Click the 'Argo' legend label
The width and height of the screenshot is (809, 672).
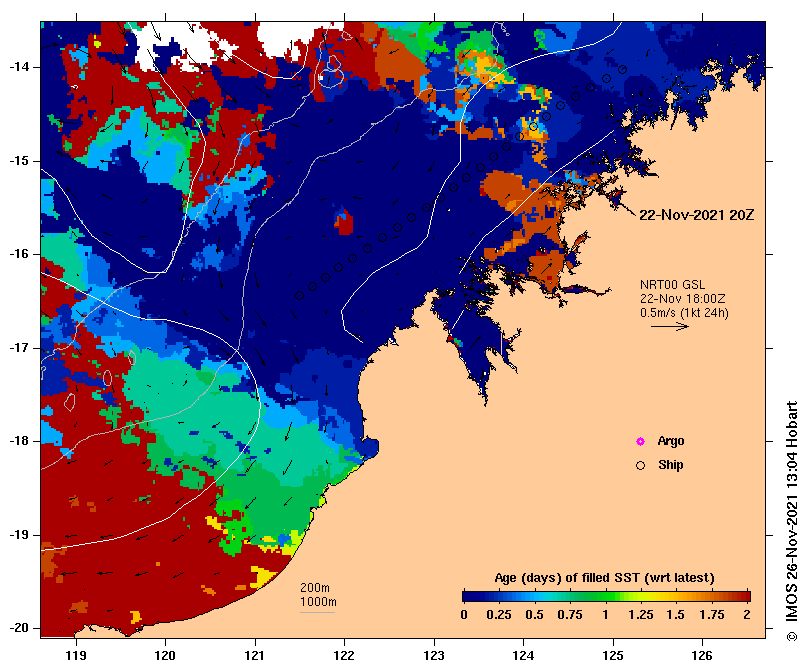point(671,441)
